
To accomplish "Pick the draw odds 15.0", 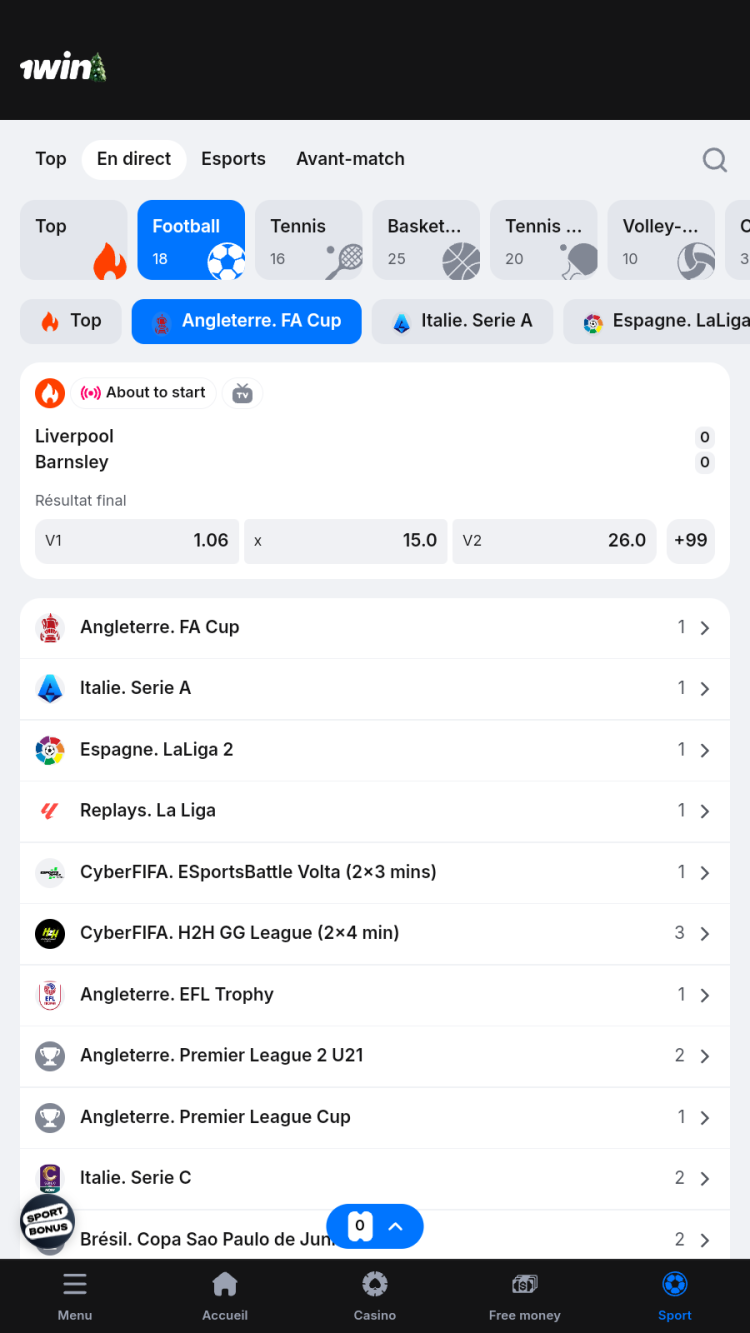I will (x=345, y=541).
